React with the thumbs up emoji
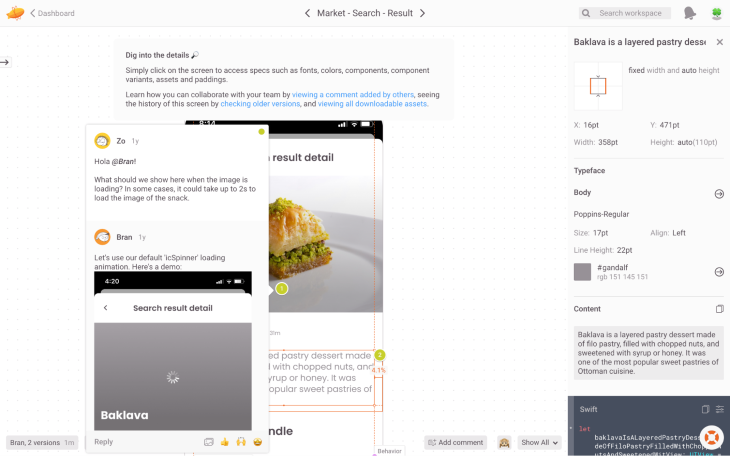 (225, 442)
